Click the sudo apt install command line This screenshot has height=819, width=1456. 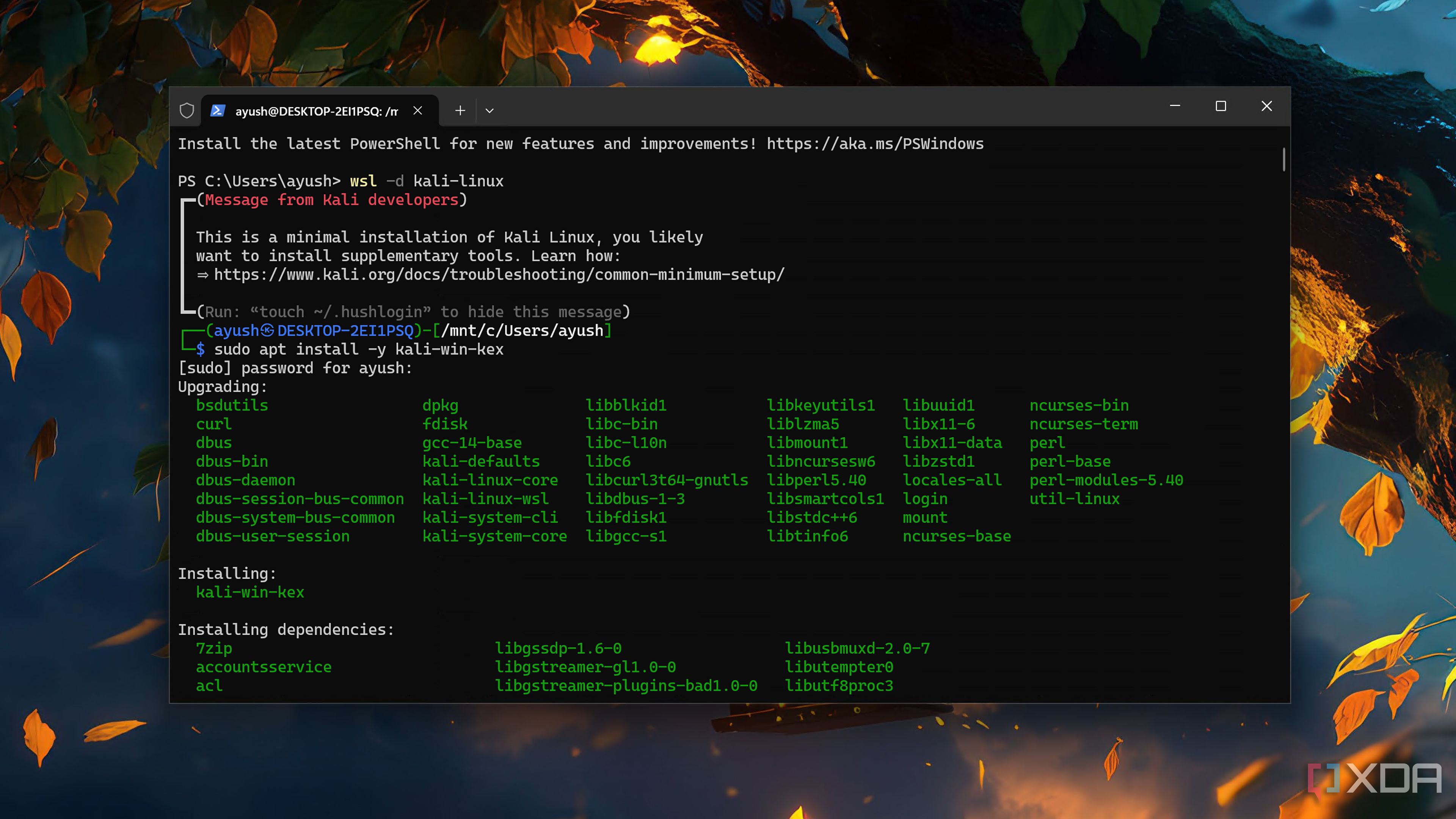click(358, 349)
